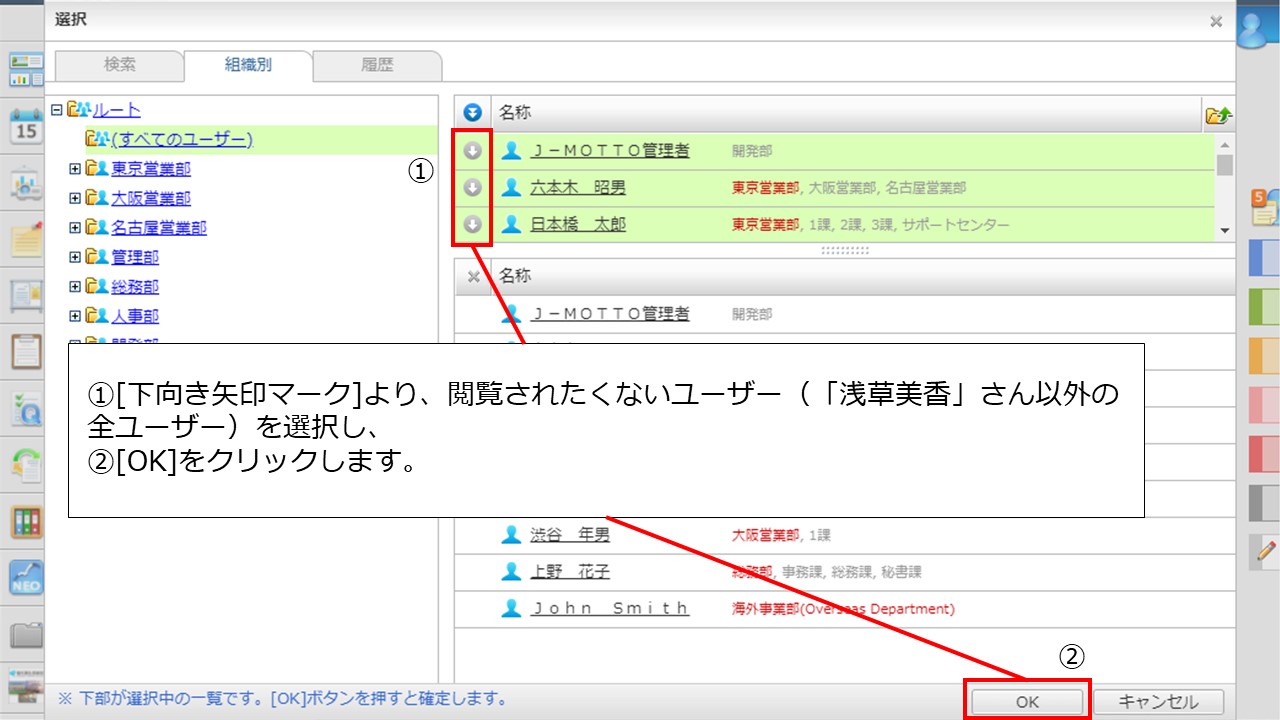The image size is (1280, 720).
Task: Open the notes icon with badge 5
Action: (x=1265, y=206)
